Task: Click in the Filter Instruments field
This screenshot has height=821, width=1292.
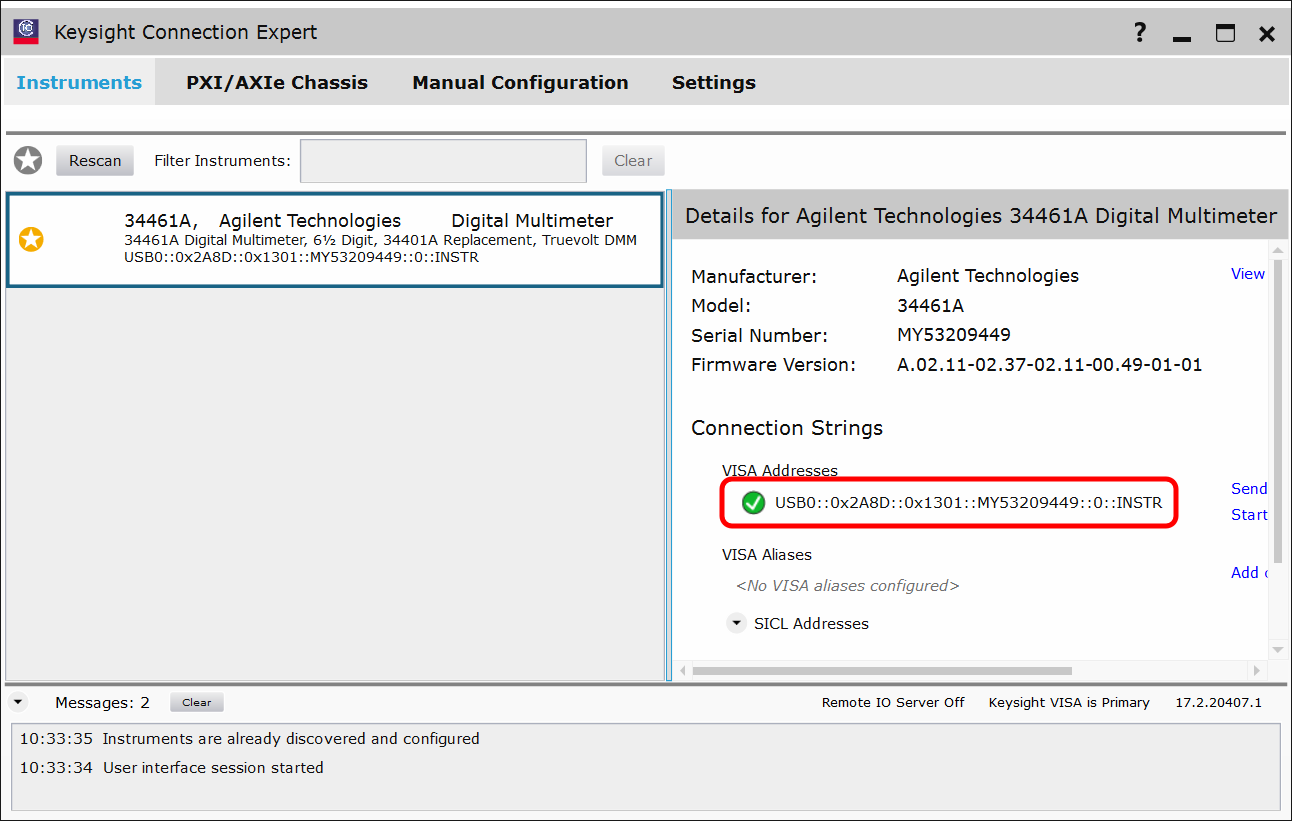Action: click(443, 161)
